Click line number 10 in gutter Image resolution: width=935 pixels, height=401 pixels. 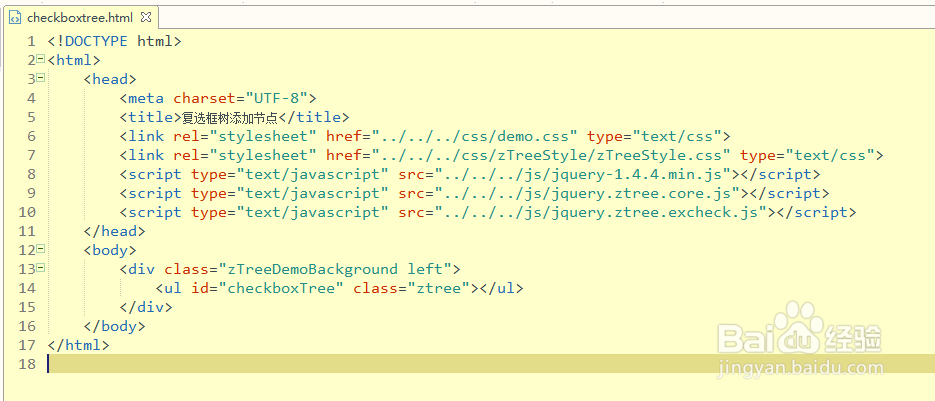pos(27,212)
